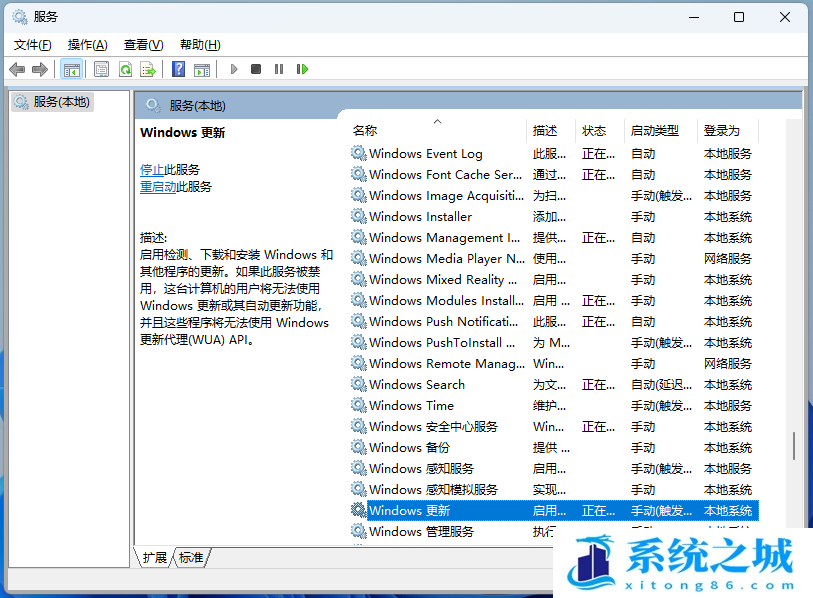Switch to the 标准 tab

tap(191, 558)
